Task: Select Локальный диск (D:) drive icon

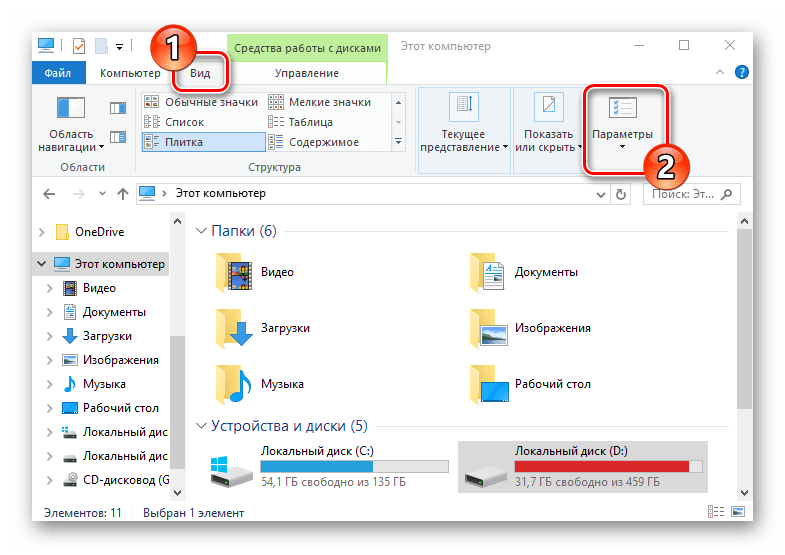Action: [x=485, y=476]
